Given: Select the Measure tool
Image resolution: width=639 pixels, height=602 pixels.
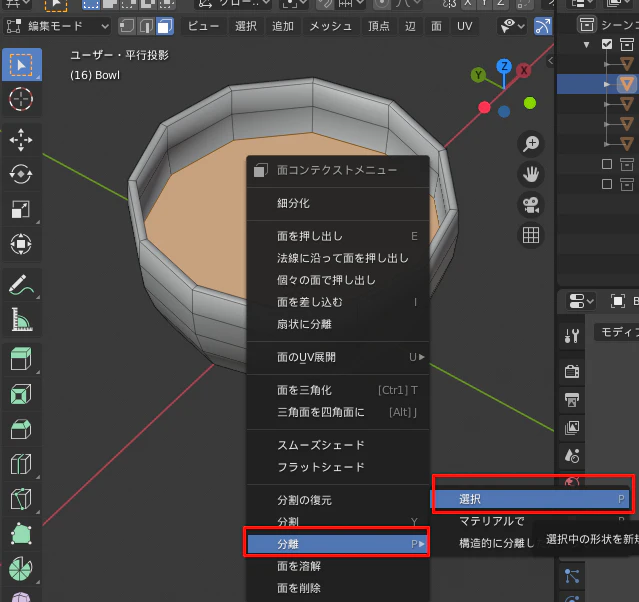Looking at the screenshot, I should tap(21, 320).
